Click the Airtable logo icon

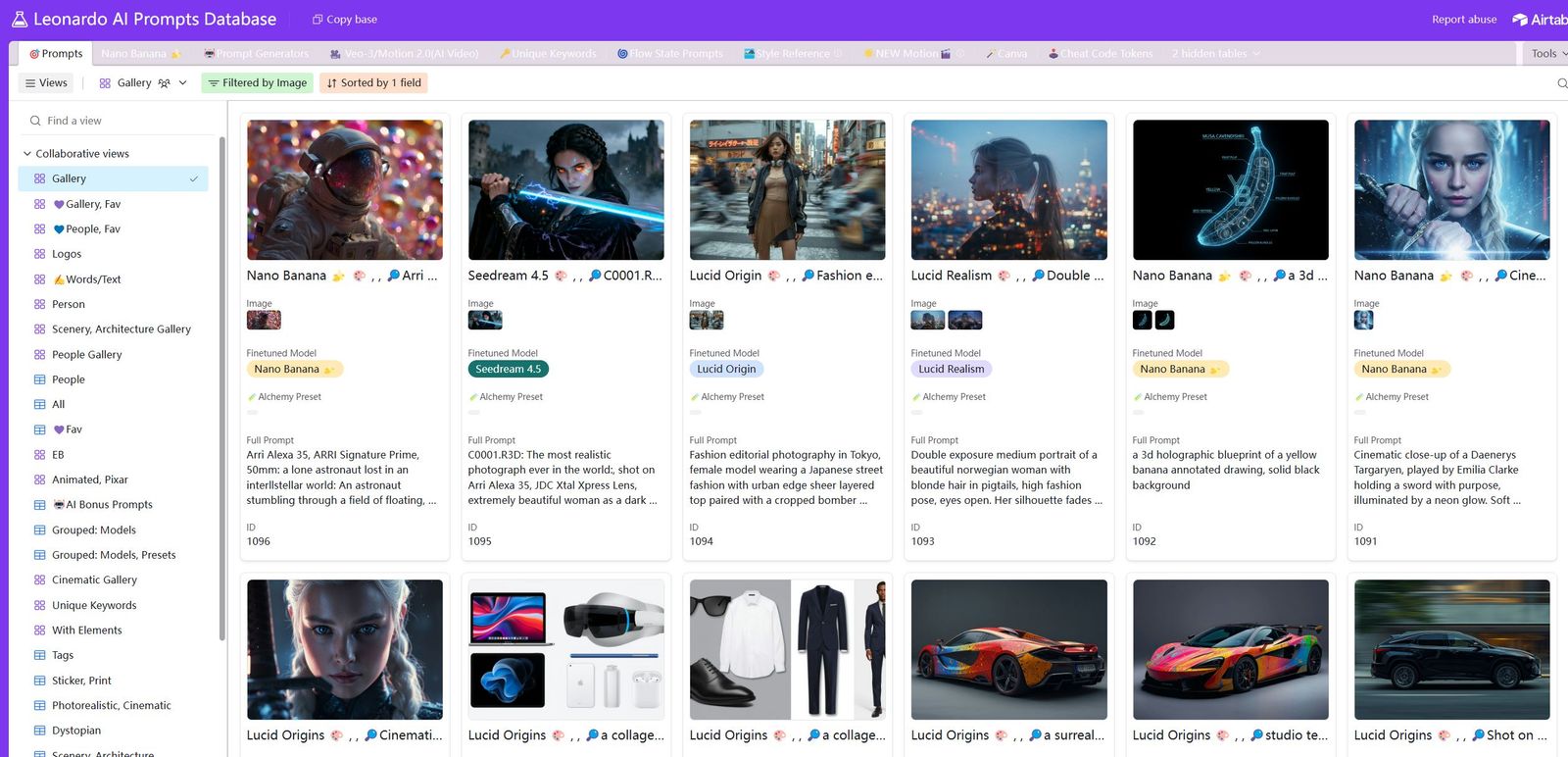(1520, 20)
